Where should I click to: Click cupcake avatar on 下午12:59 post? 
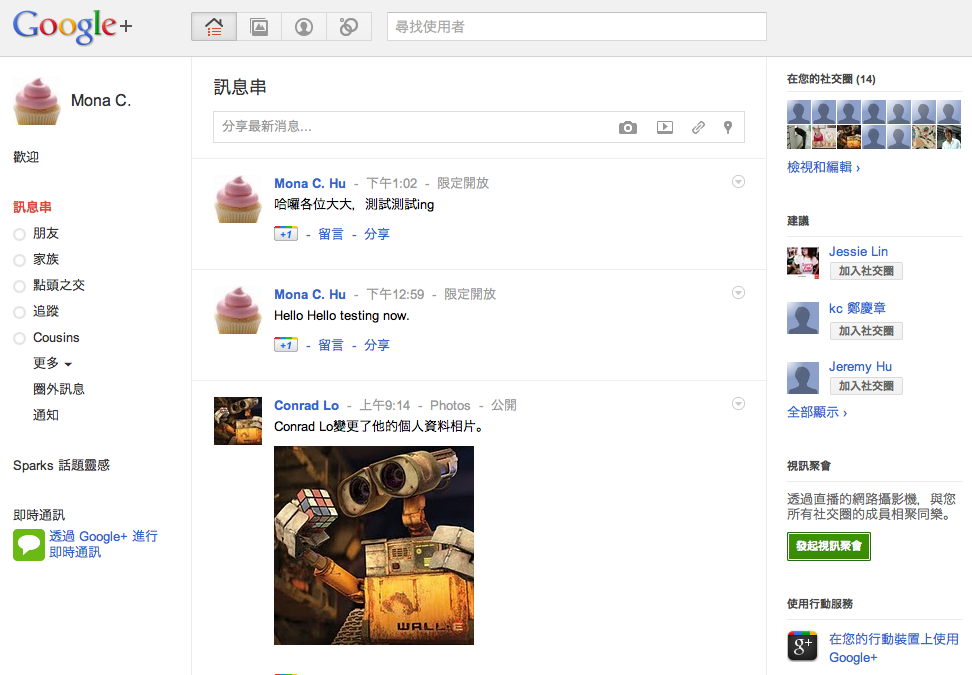pos(238,310)
